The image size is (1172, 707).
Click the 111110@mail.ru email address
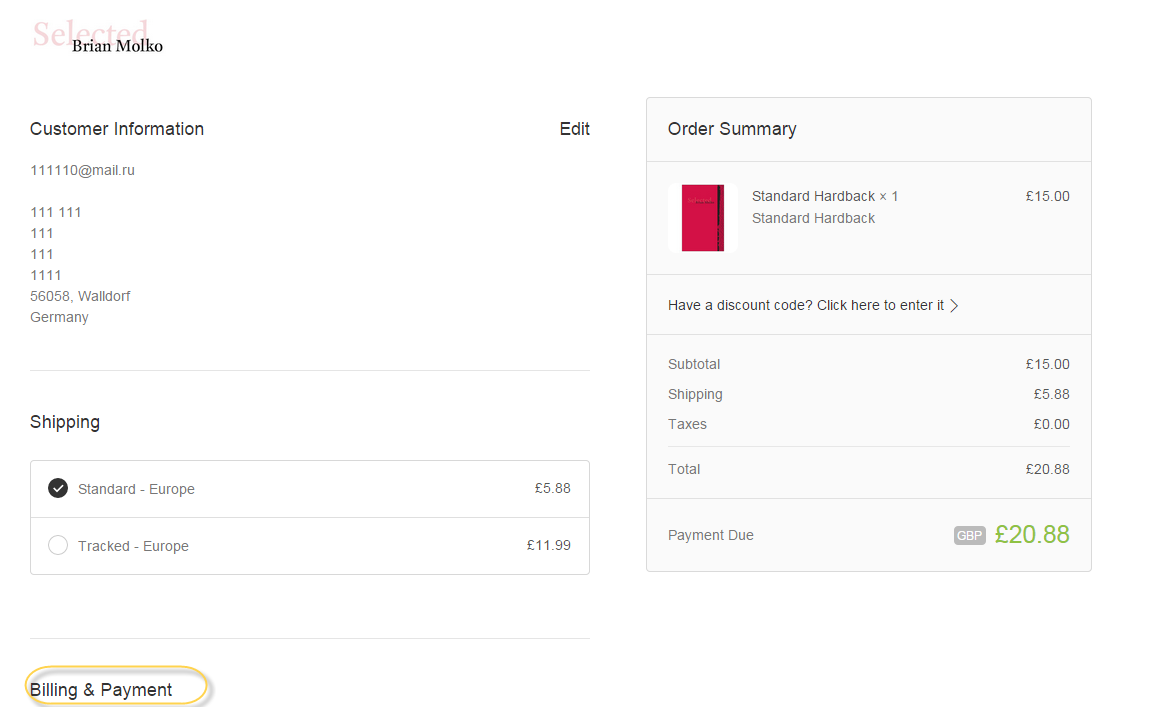point(82,170)
